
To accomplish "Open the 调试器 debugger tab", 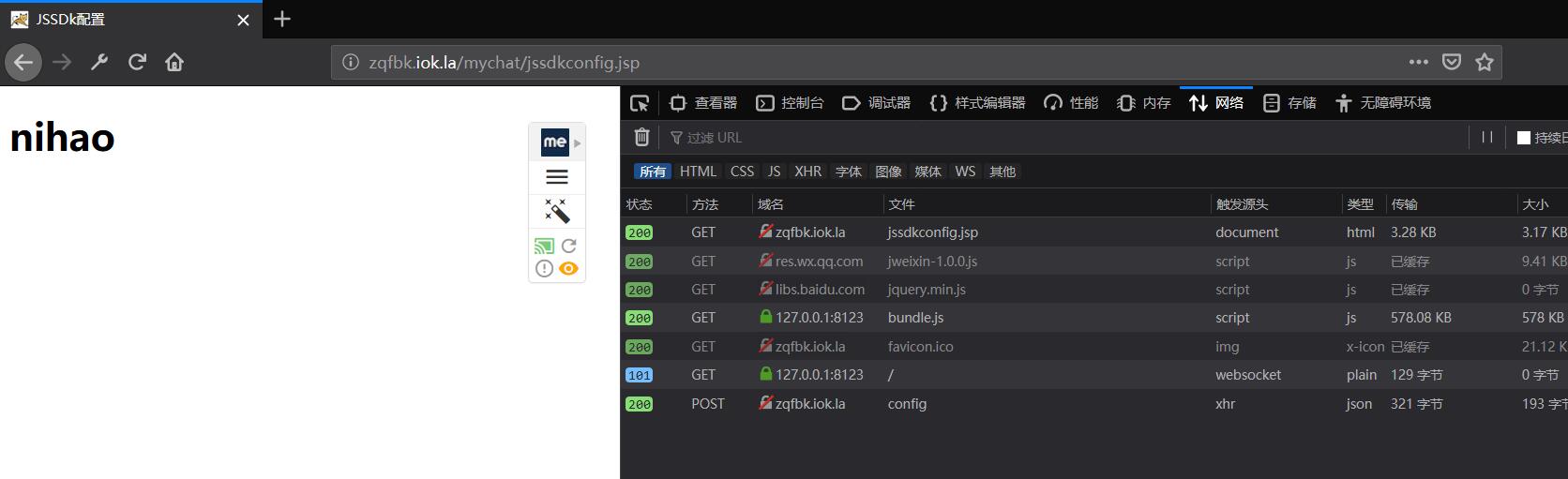I will tap(876, 103).
